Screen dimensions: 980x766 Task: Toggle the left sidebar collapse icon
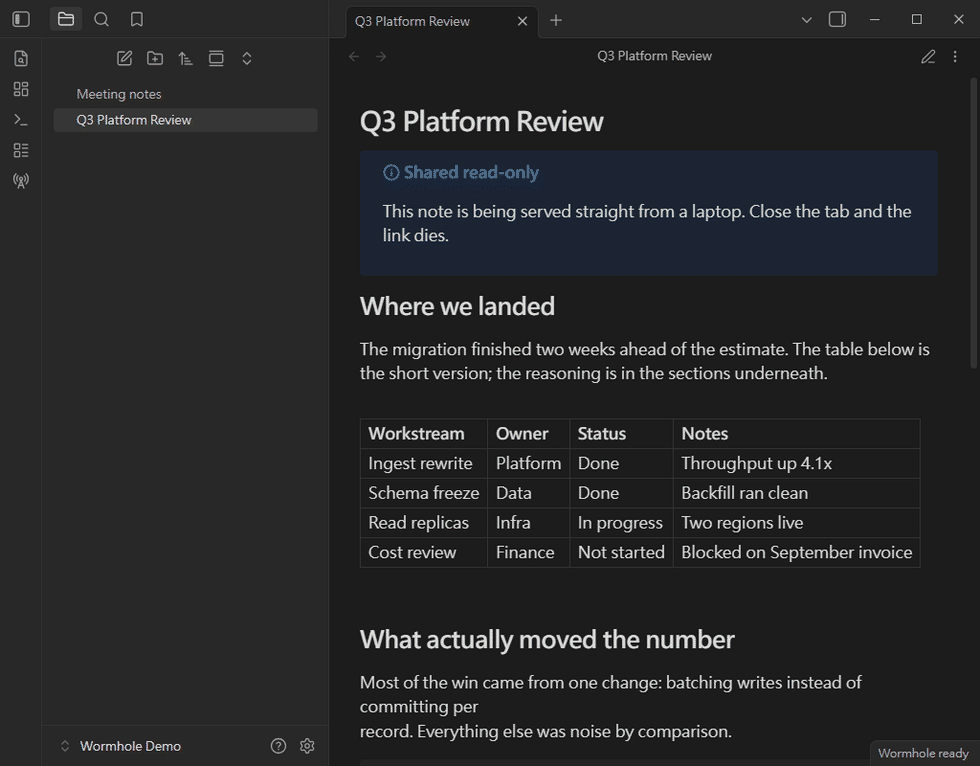(x=21, y=19)
